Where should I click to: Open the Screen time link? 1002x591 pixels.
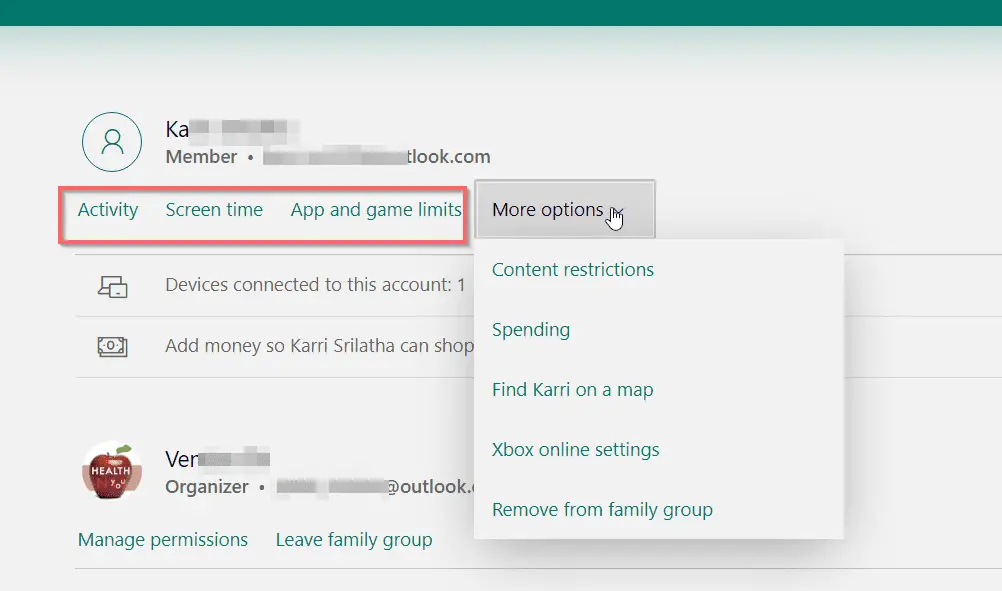214,210
